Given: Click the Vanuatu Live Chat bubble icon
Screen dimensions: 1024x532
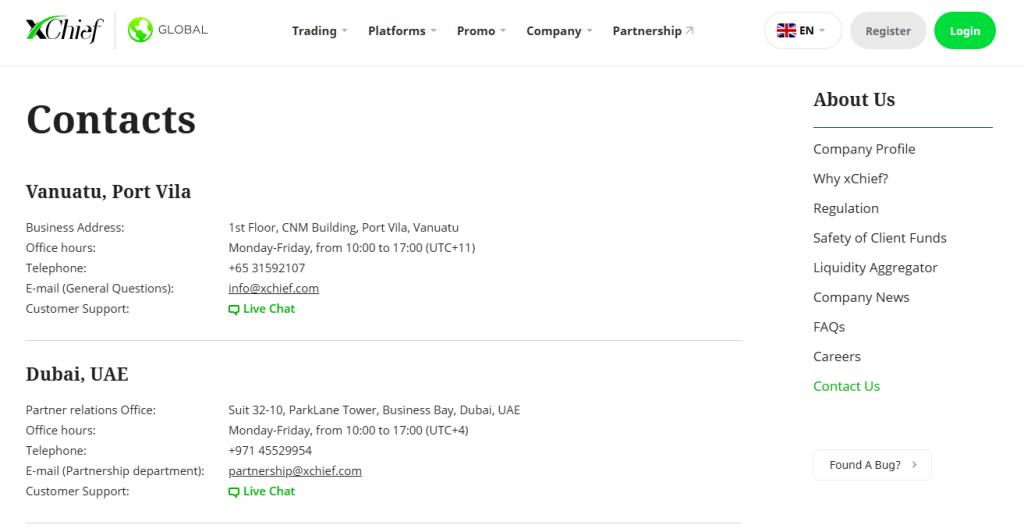Looking at the screenshot, I should coord(234,310).
